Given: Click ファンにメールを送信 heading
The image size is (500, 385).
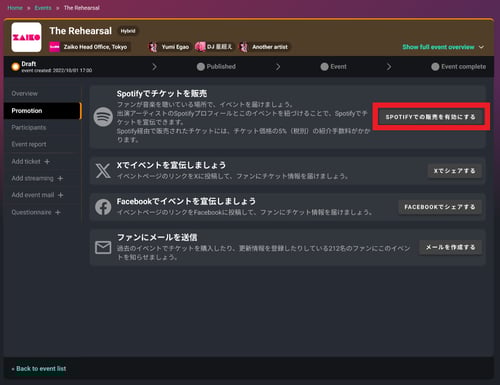Looking at the screenshot, I should (157, 237).
